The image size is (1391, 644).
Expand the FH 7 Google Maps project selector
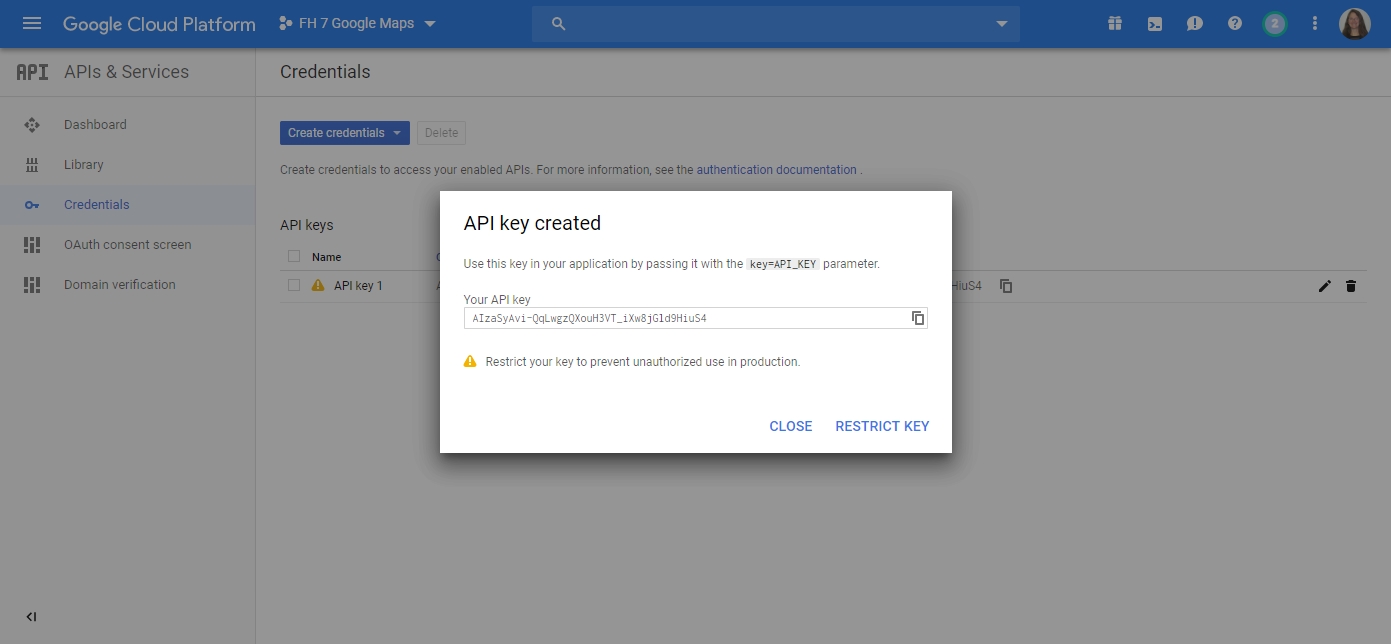click(357, 24)
